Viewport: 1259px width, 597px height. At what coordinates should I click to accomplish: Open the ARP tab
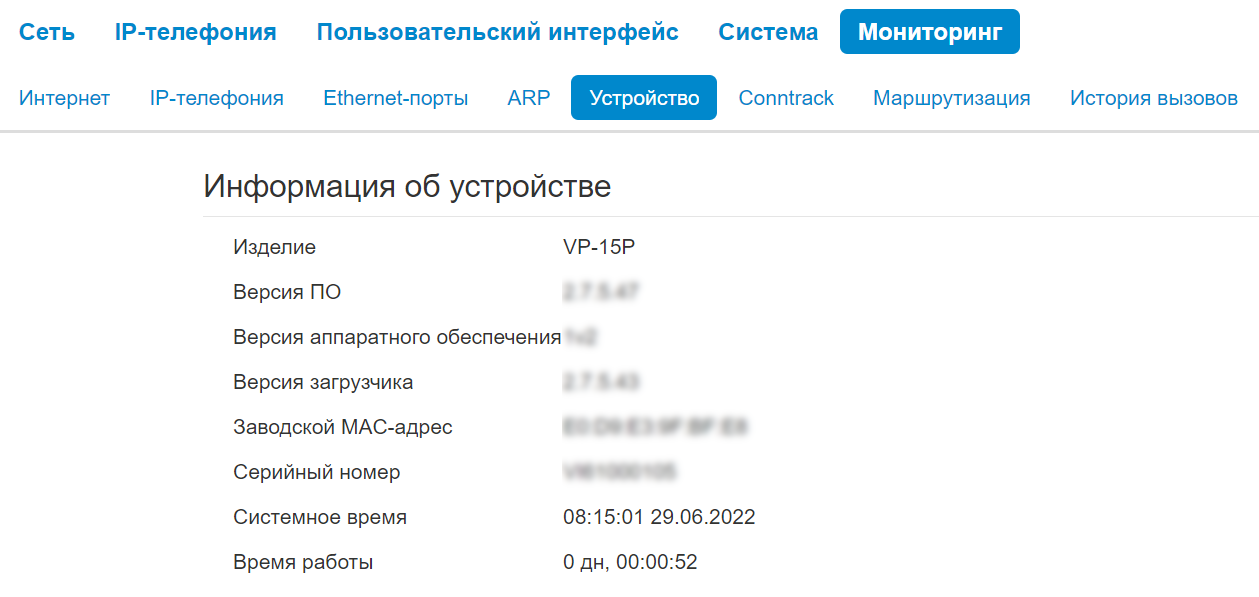(528, 98)
